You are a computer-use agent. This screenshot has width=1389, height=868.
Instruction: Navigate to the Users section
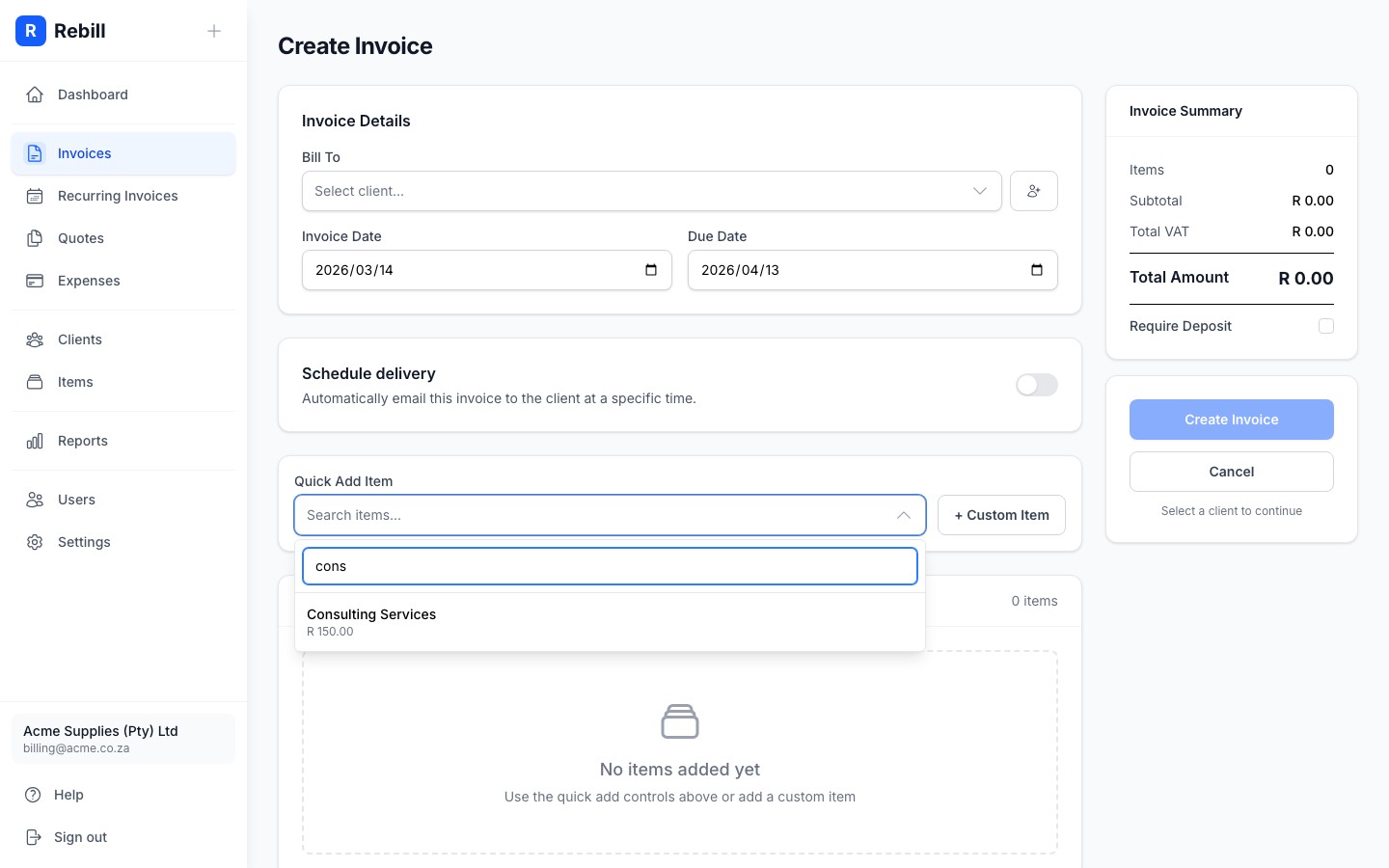point(77,500)
